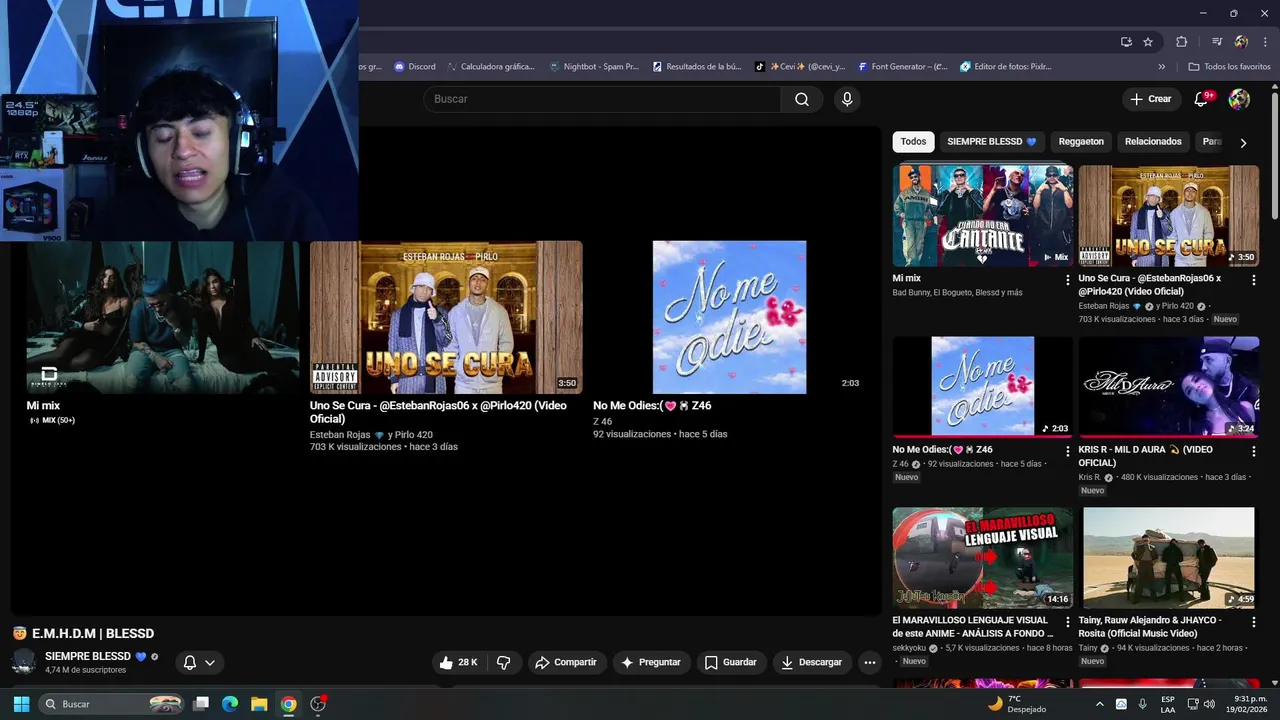Open options menu for Uno Se Cura sidebar video
The image size is (1280, 720).
coord(1253,280)
